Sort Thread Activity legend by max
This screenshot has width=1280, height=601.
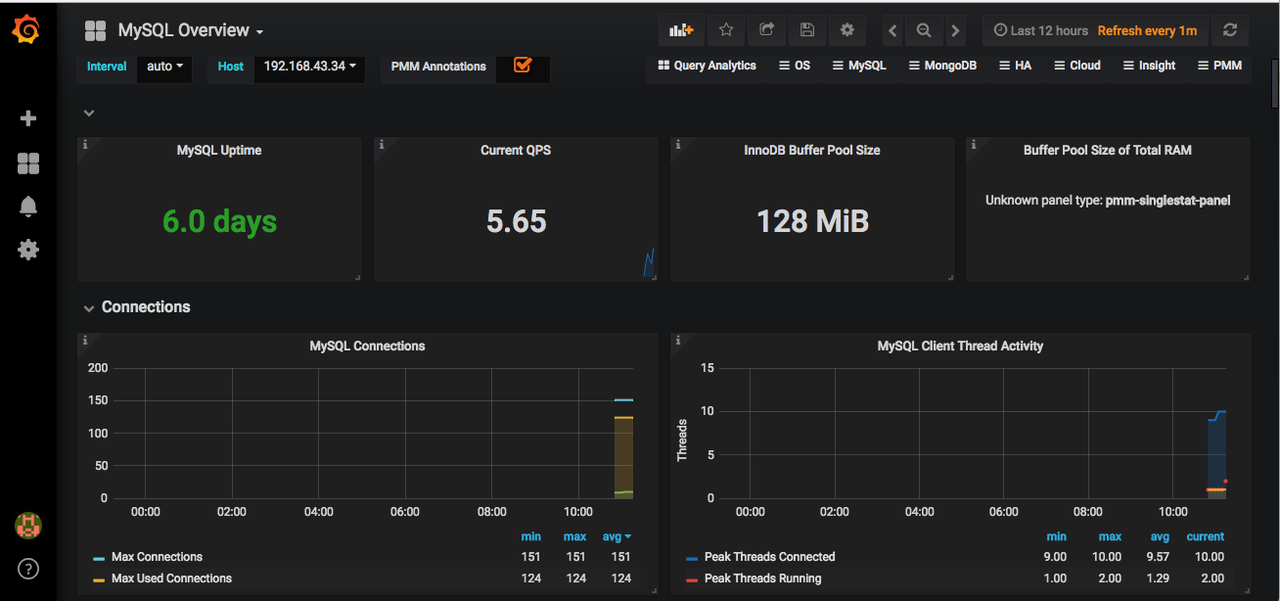1110,537
